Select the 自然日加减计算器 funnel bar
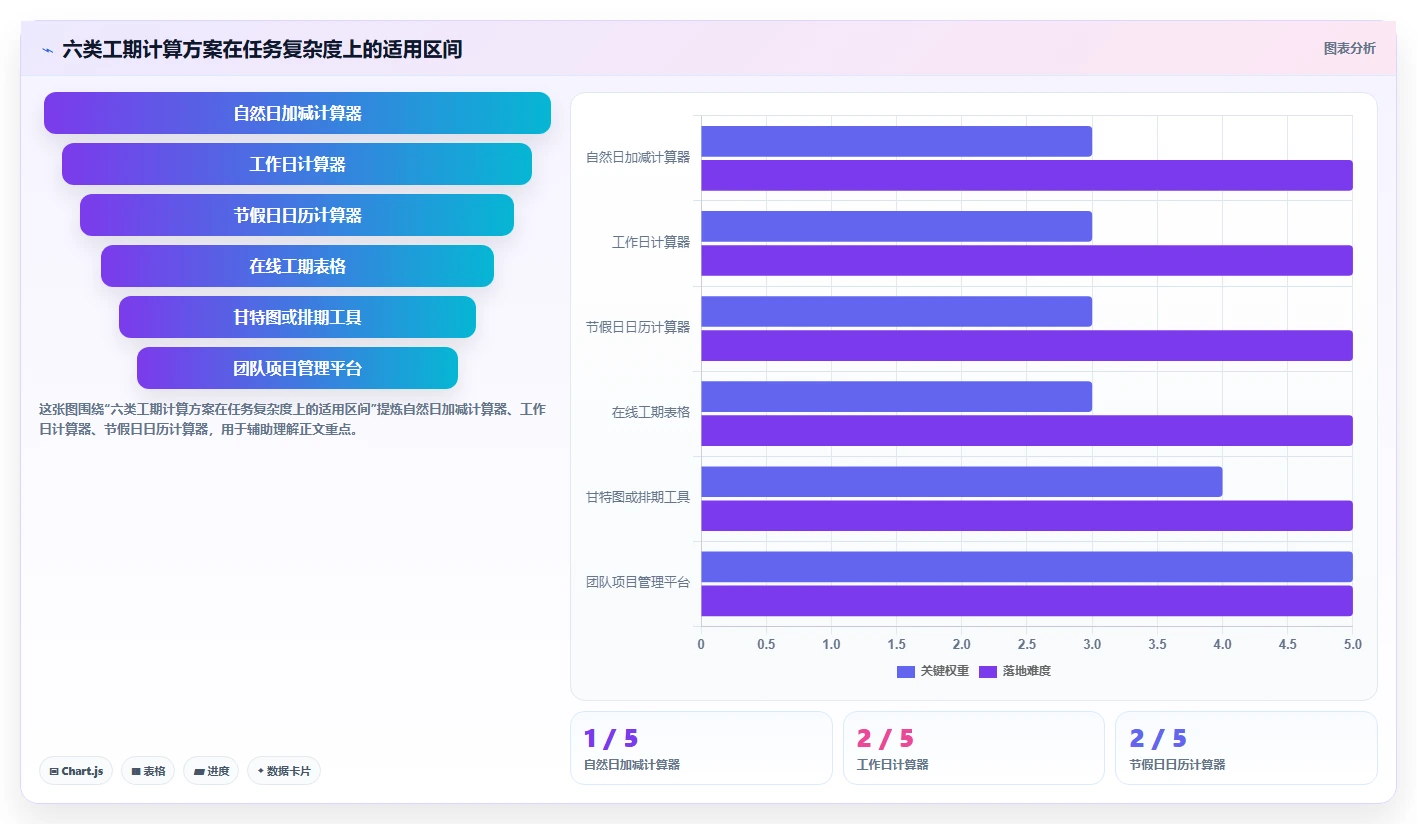The image size is (1417, 824). [x=297, y=113]
